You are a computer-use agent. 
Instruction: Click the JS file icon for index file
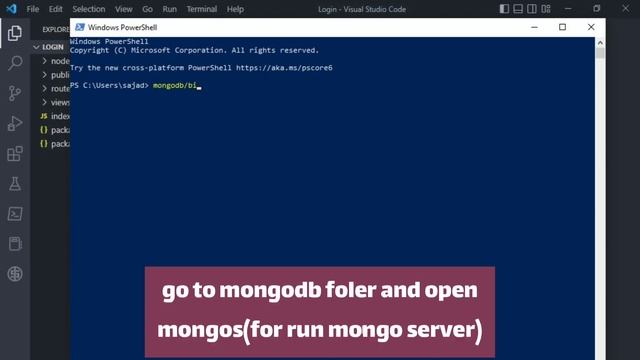click(44, 116)
